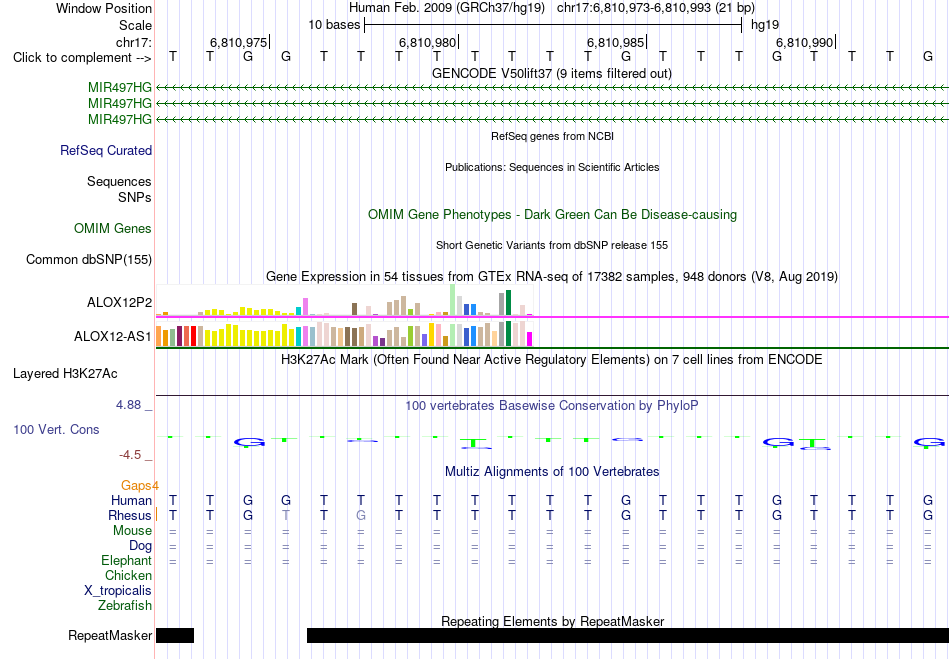Click the chr17: ruler label
The image size is (950, 659).
[x=134, y=42]
